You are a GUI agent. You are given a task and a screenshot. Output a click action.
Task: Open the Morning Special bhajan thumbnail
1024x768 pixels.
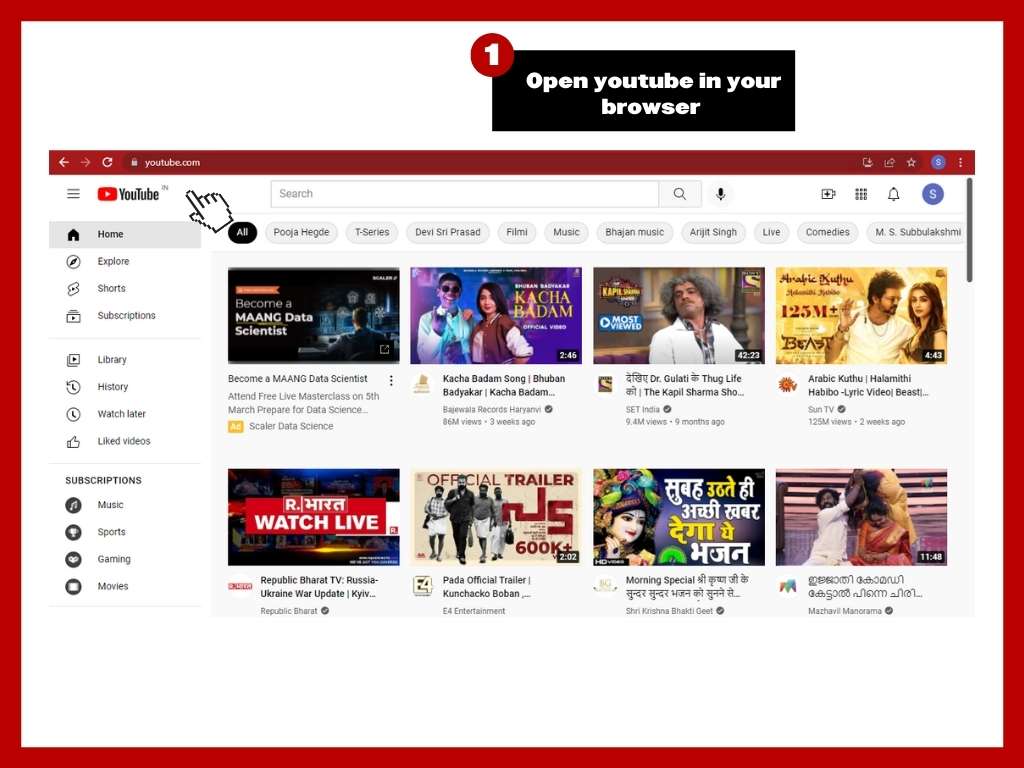click(679, 517)
